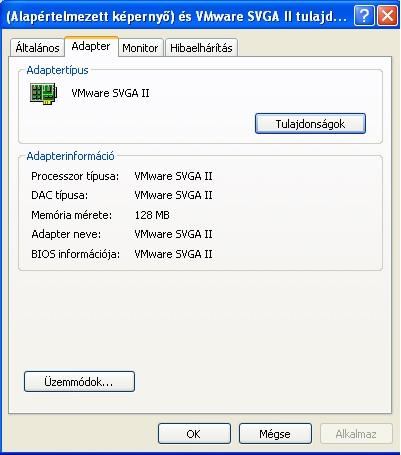
Task: Click the DAC típusa value text
Action: [173, 195]
